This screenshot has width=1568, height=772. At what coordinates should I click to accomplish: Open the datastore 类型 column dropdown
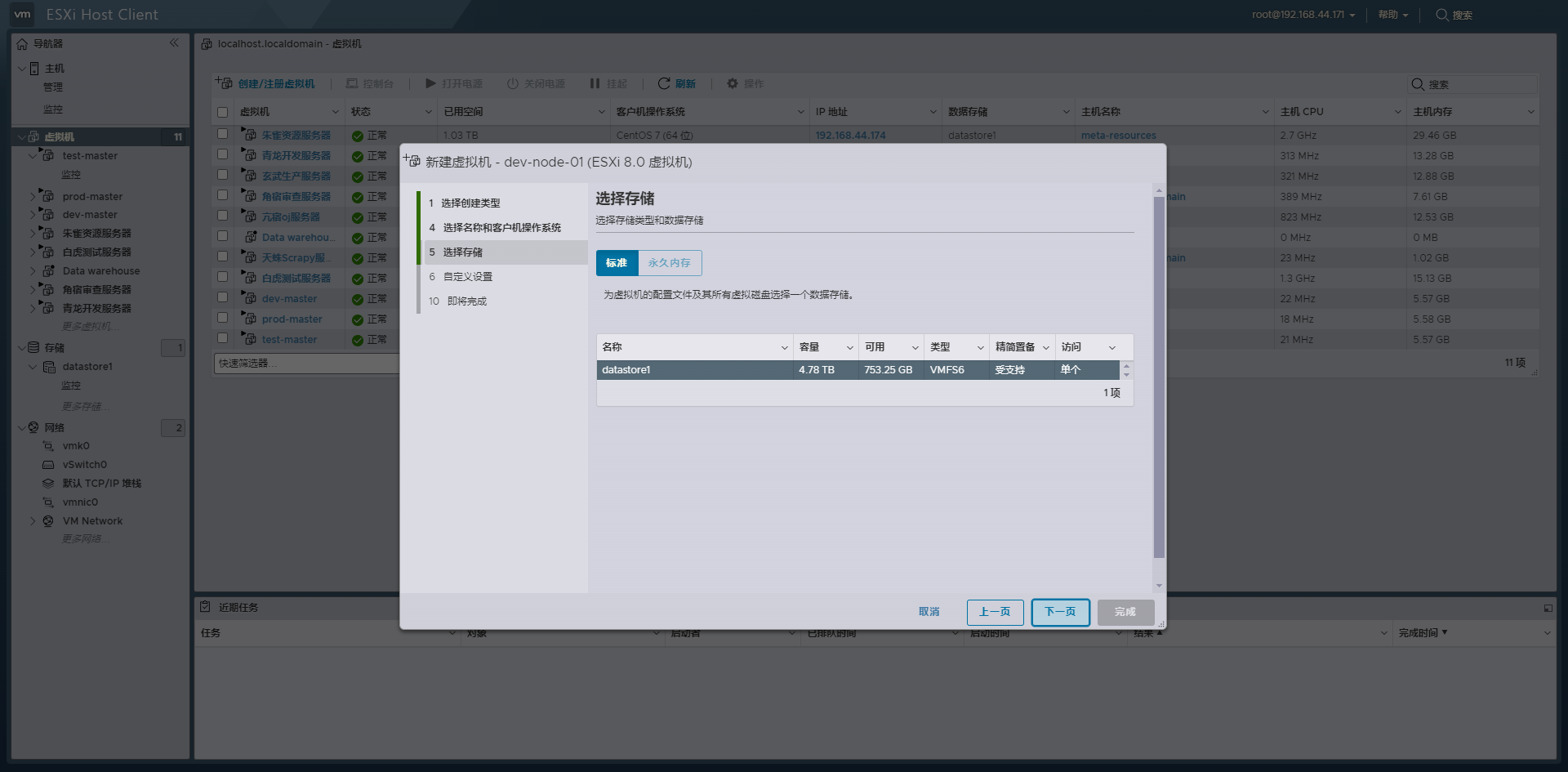(980, 347)
